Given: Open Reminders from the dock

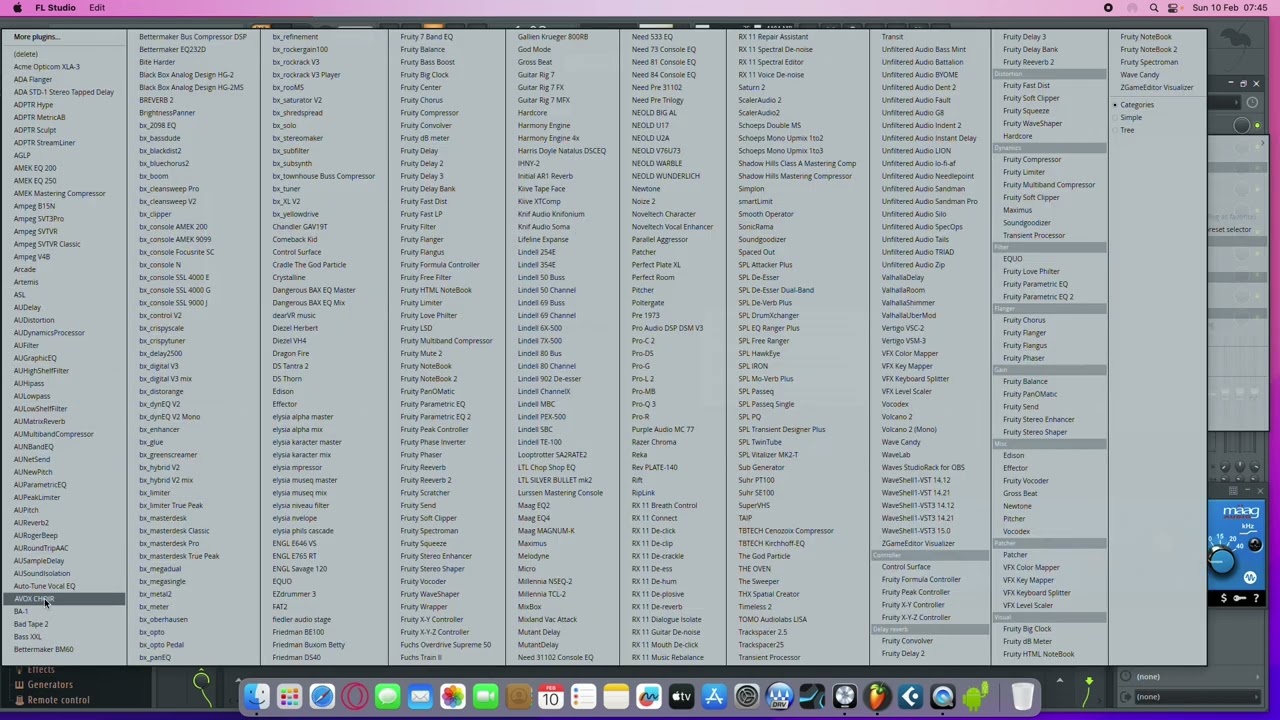Looking at the screenshot, I should point(583,696).
